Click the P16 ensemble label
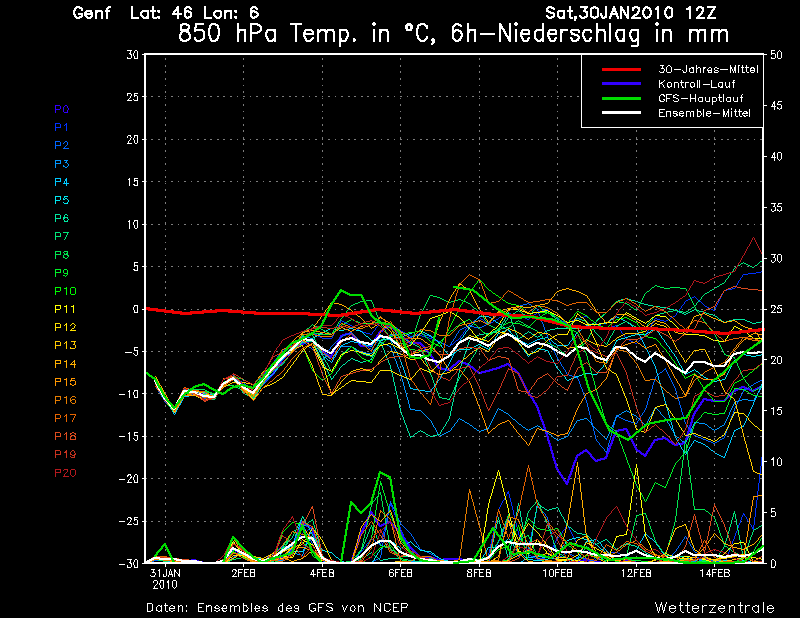Screen dimensions: 800x618 pyautogui.click(x=65, y=400)
